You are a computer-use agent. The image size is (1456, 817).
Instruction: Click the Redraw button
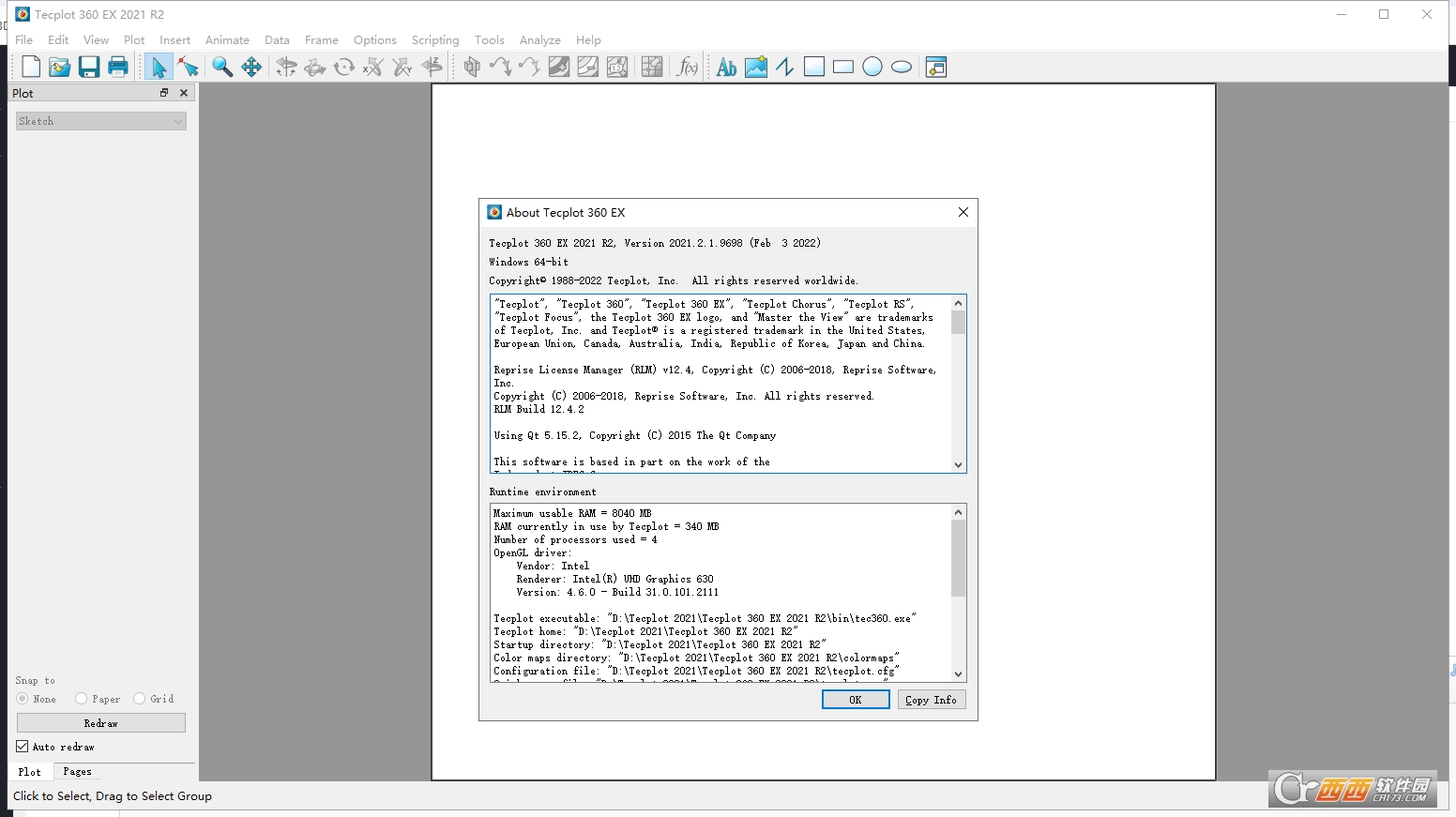101,723
